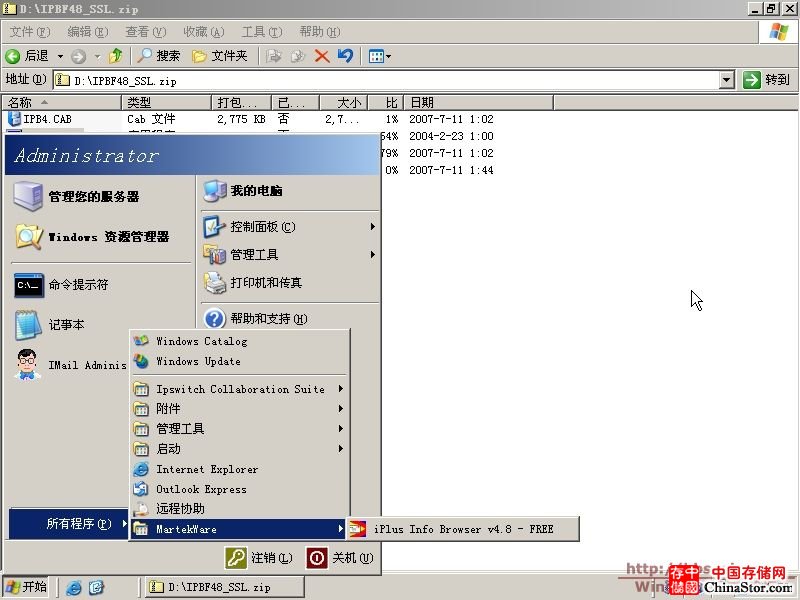Click the 2,775 KB packed size cell
Image resolution: width=800 pixels, height=600 pixels.
241,119
